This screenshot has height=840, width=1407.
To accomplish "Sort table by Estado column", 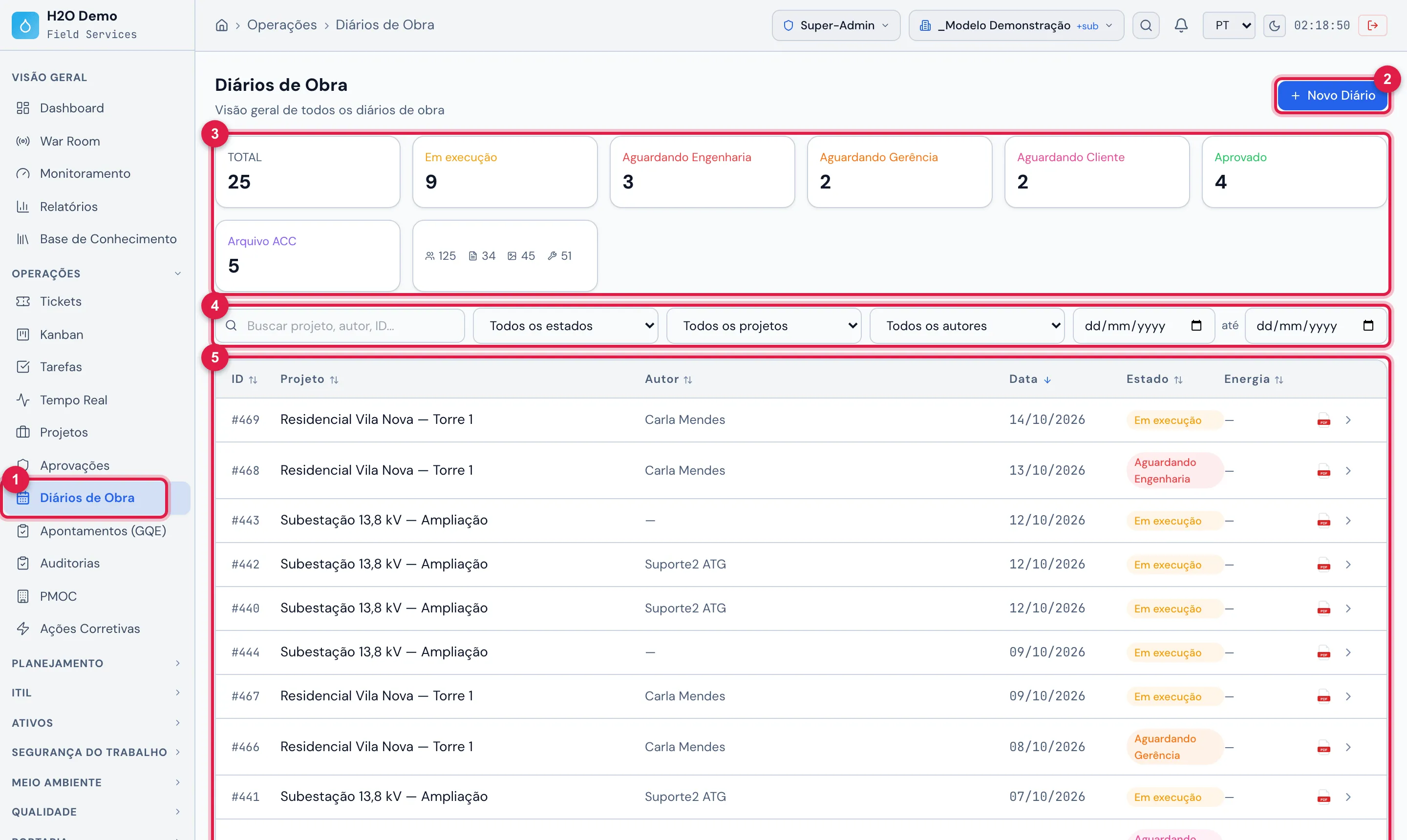I will tap(1154, 379).
